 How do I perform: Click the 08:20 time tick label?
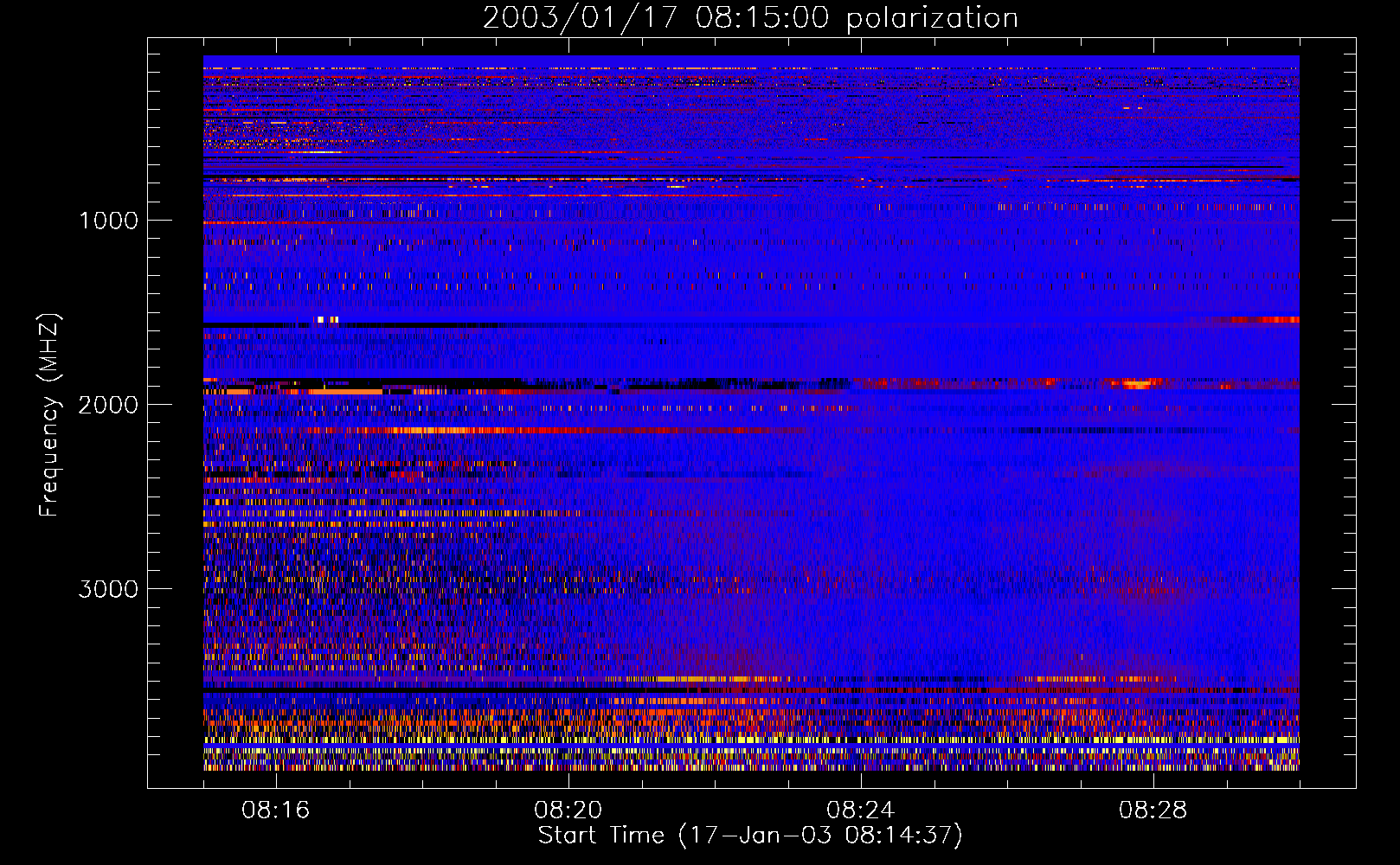[x=568, y=811]
